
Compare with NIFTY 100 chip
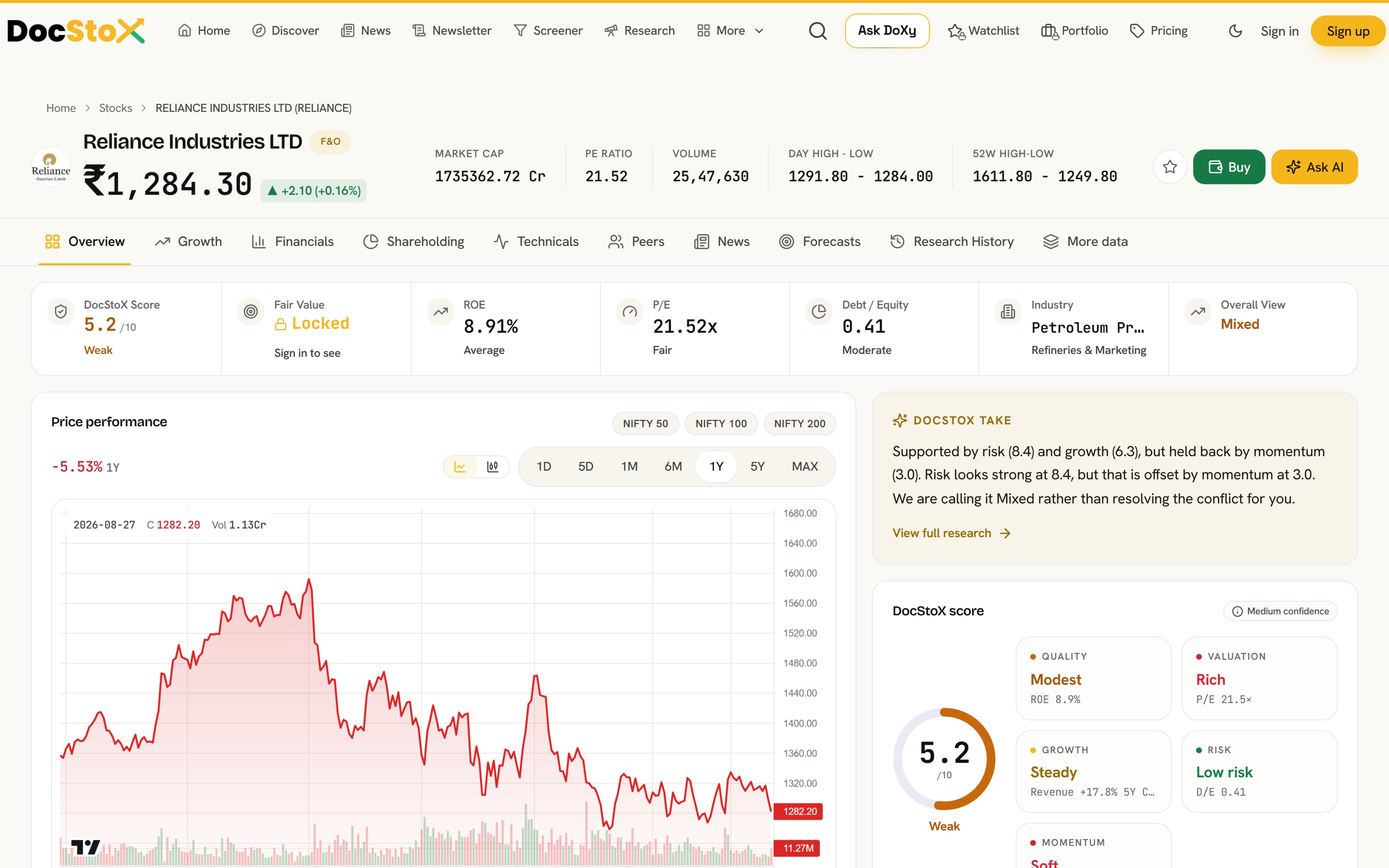tap(721, 424)
